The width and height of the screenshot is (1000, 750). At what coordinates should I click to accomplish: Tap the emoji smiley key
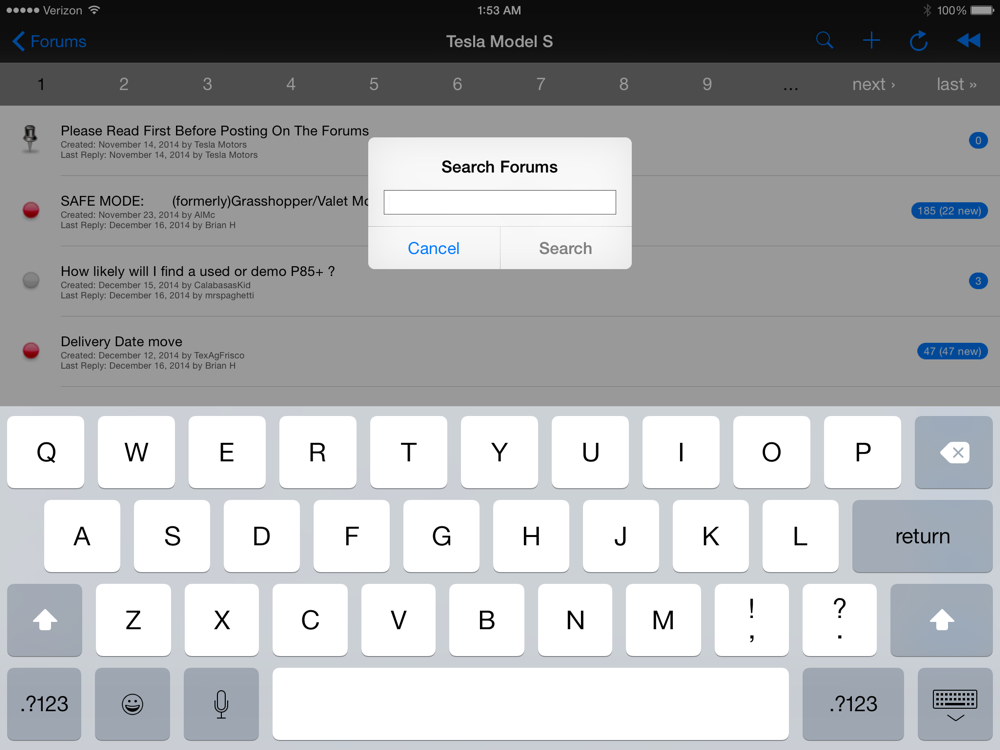(132, 704)
